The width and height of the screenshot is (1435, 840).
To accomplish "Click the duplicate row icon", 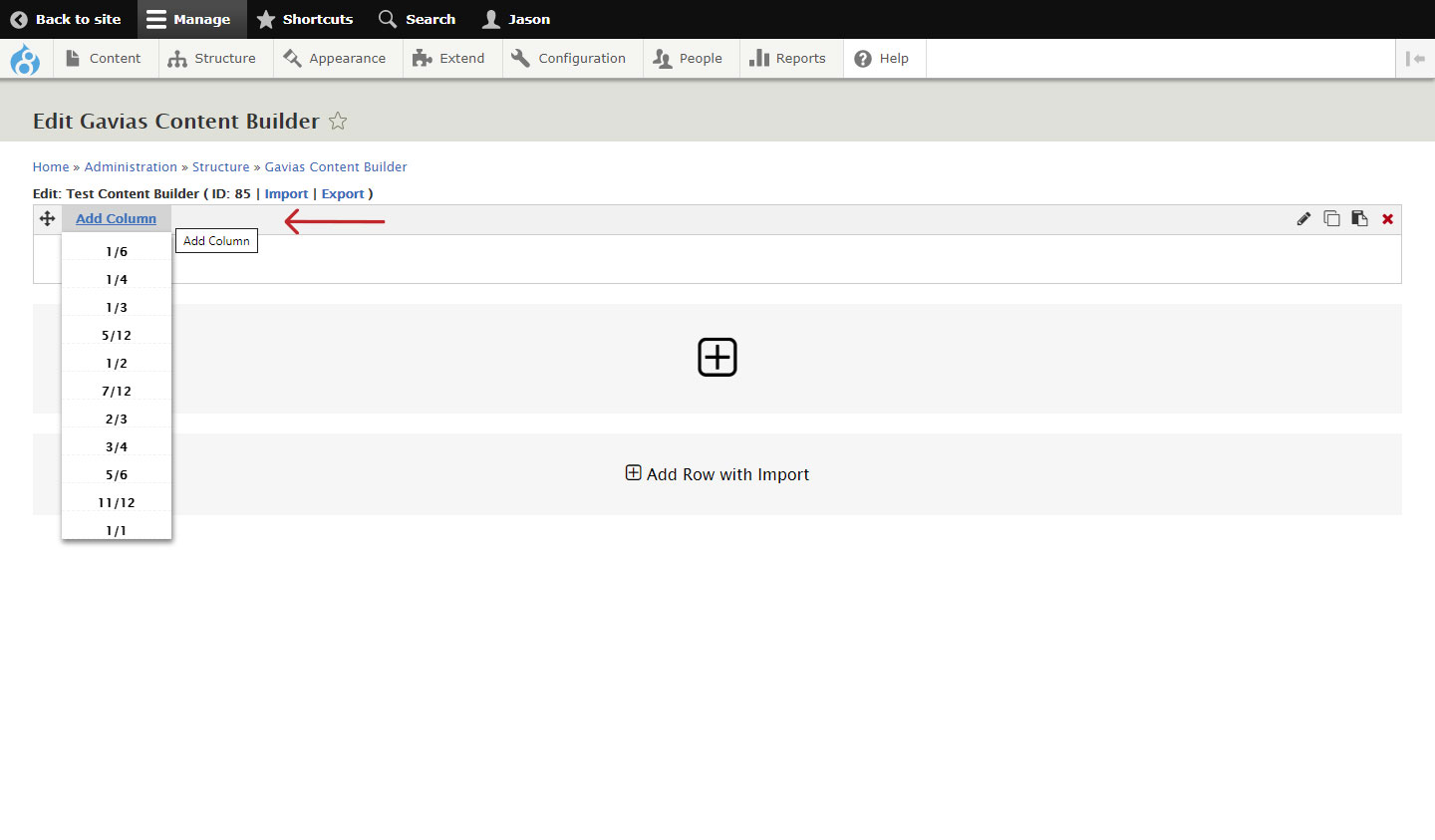I will (1331, 218).
